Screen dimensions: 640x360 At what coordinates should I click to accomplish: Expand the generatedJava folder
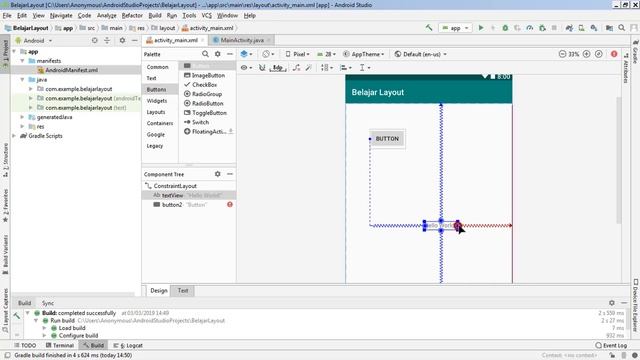click(x=22, y=117)
